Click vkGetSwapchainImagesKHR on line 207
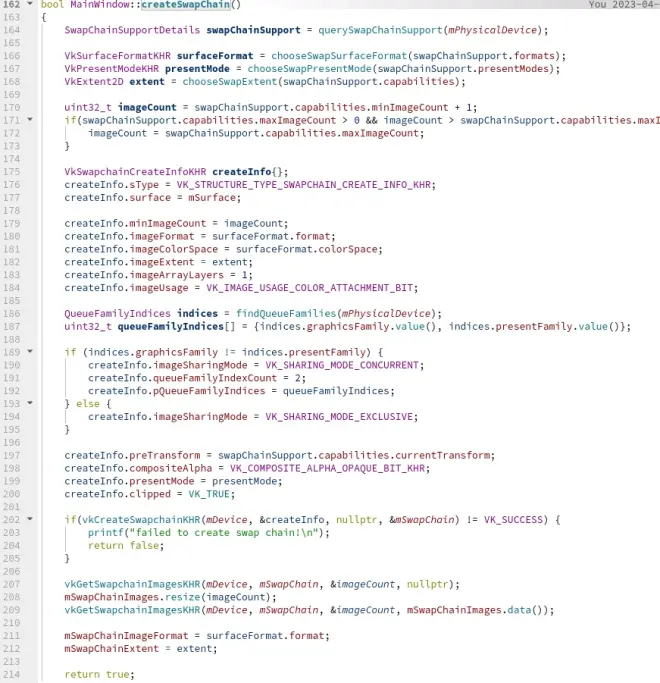Image resolution: width=660 pixels, height=683 pixels. (132, 584)
